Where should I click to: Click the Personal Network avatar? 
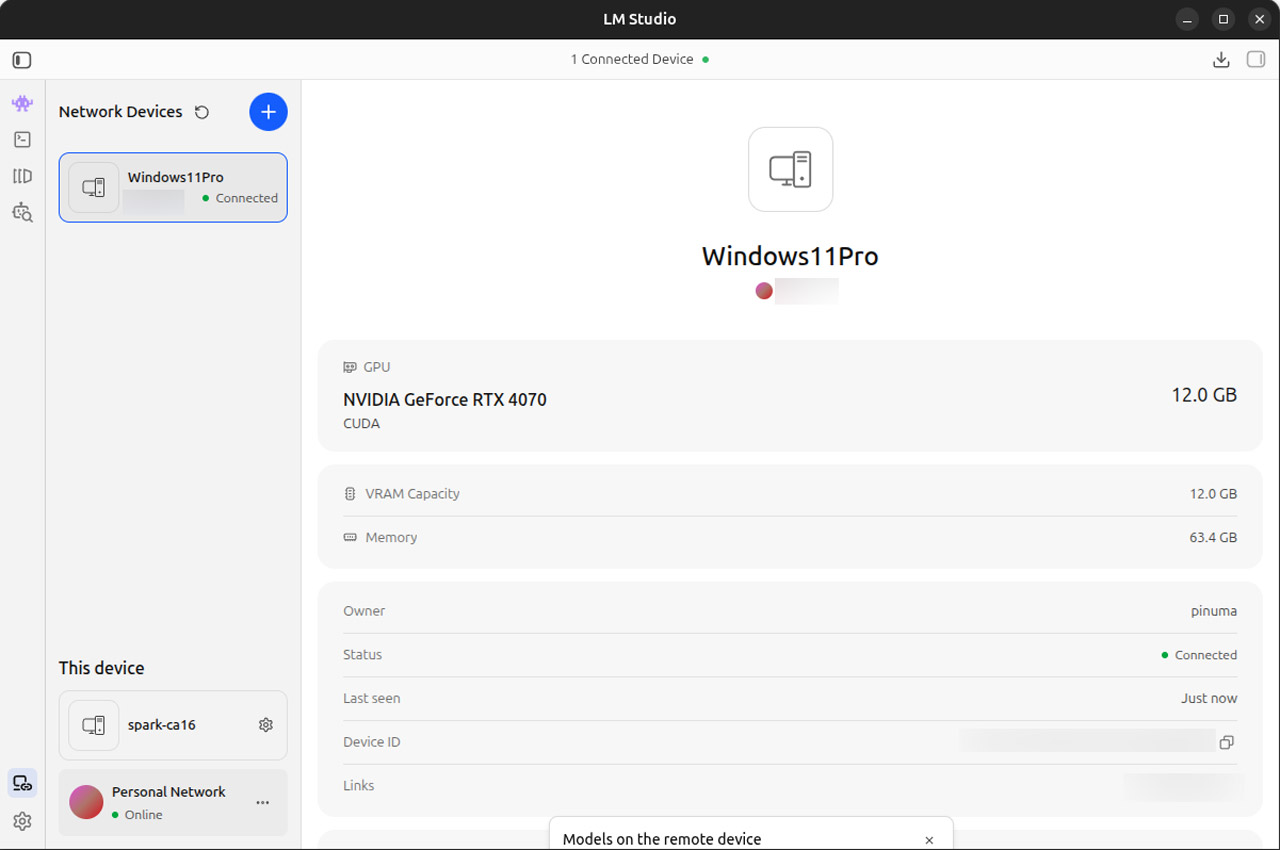[86, 802]
